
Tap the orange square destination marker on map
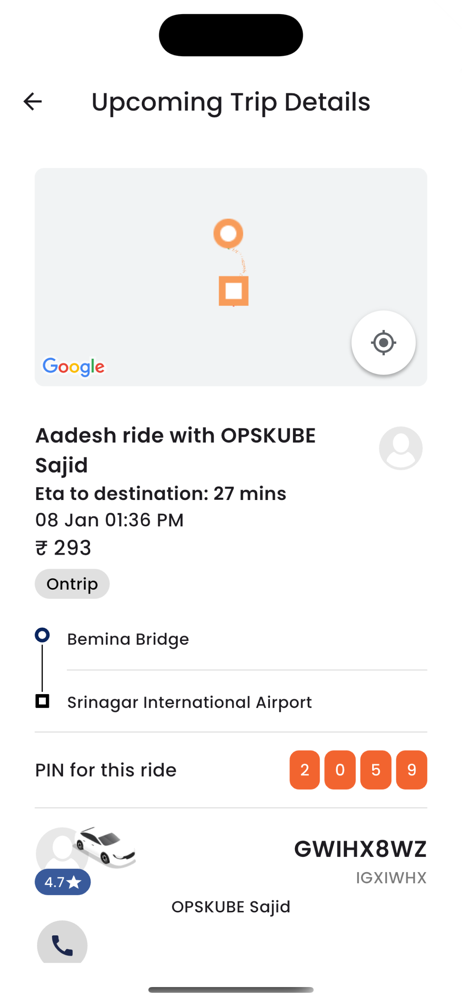[234, 291]
